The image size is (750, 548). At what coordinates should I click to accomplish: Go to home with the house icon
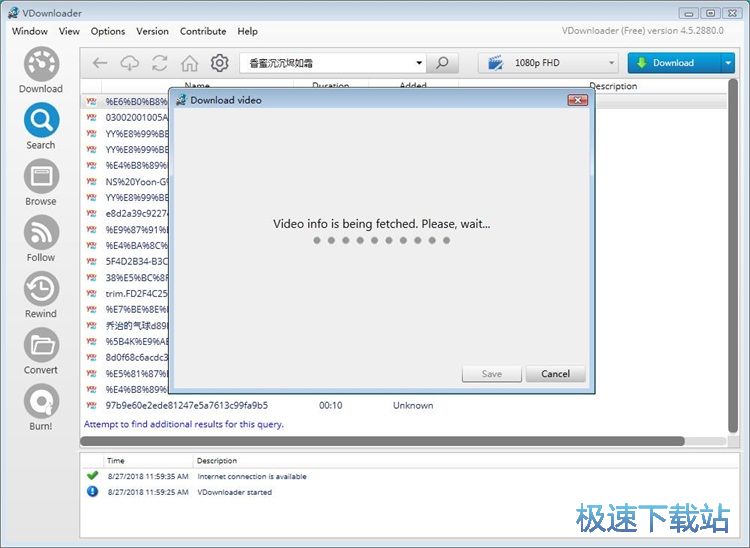(x=189, y=63)
